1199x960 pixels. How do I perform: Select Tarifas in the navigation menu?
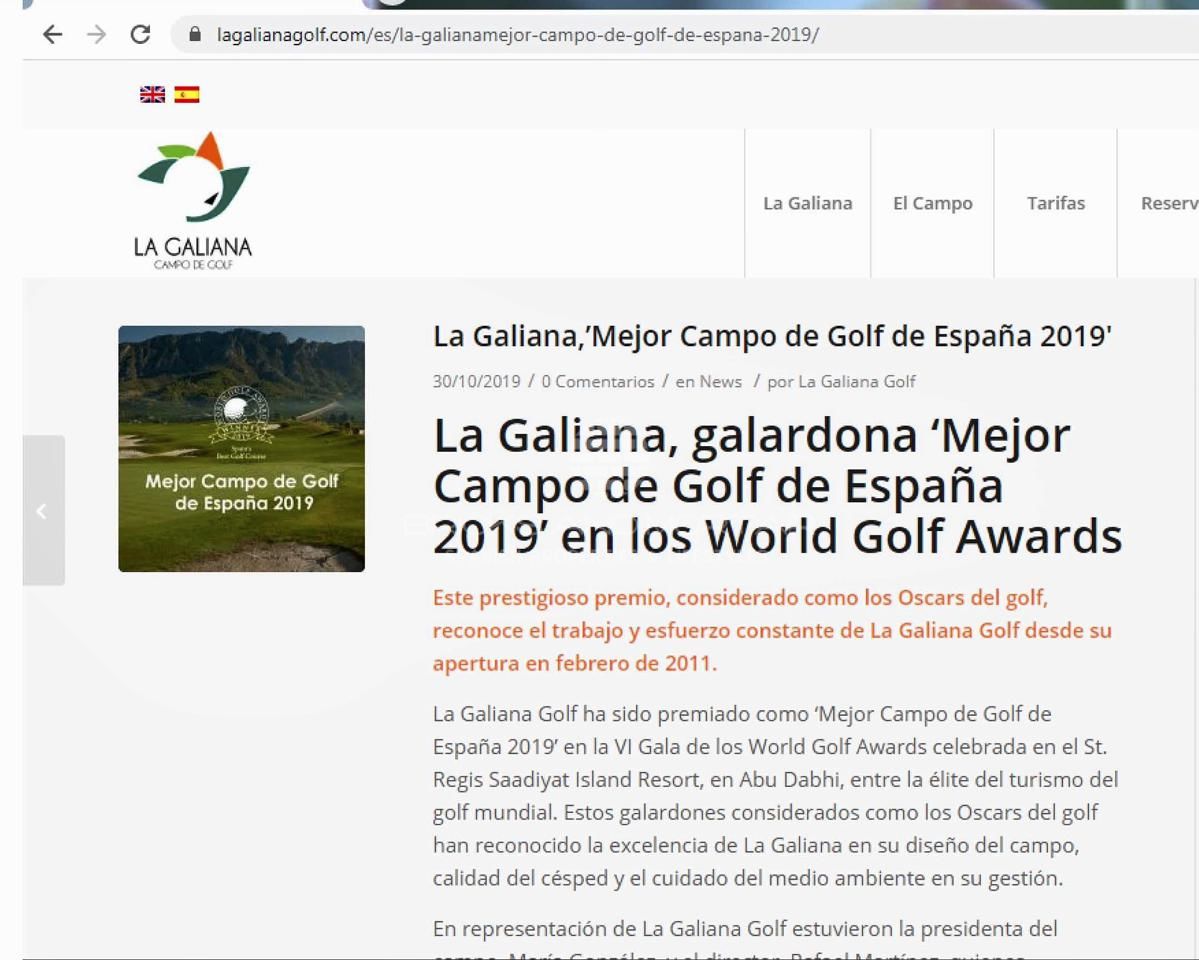coord(1055,204)
